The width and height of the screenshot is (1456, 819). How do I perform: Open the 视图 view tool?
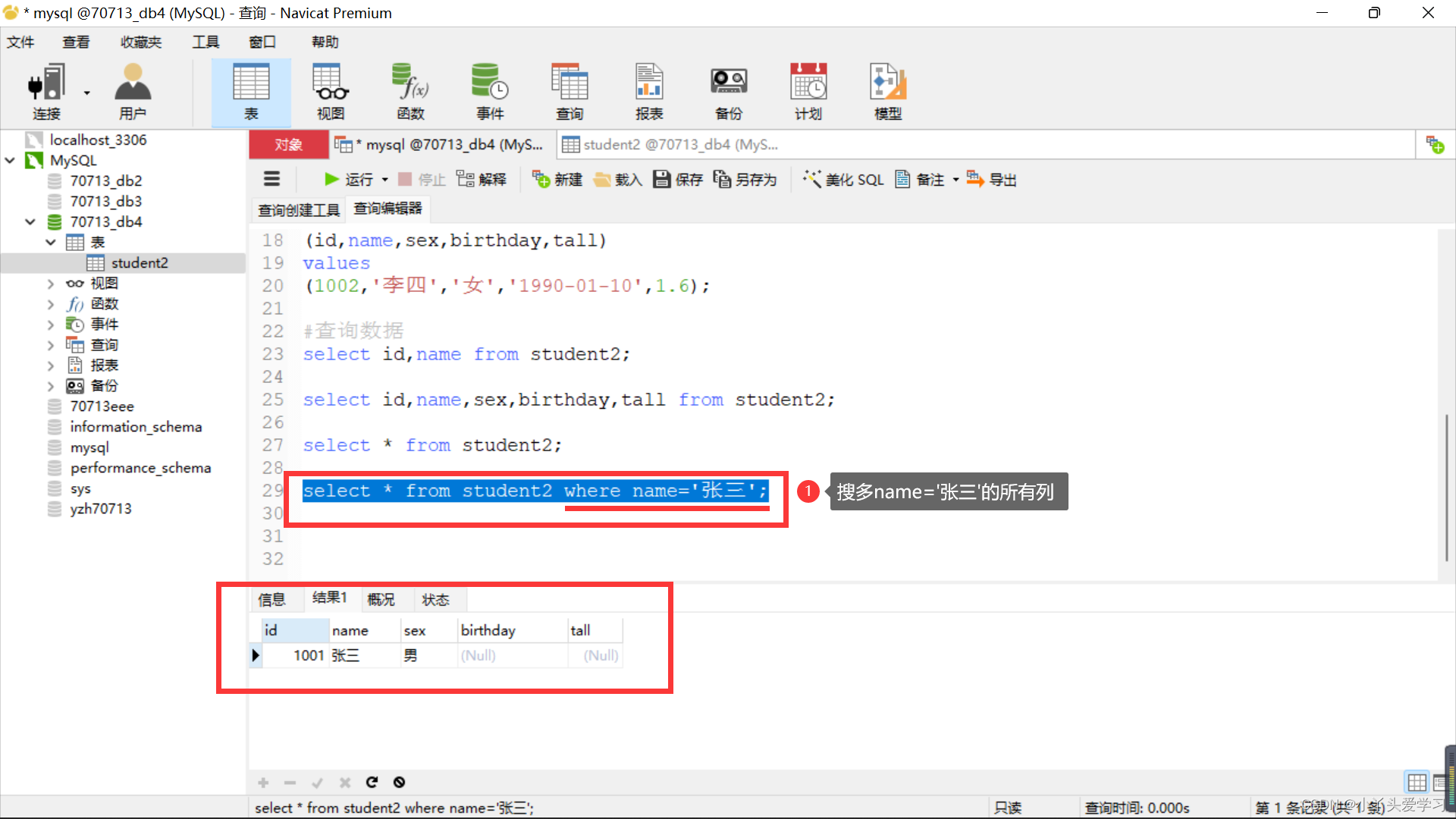coord(331,92)
